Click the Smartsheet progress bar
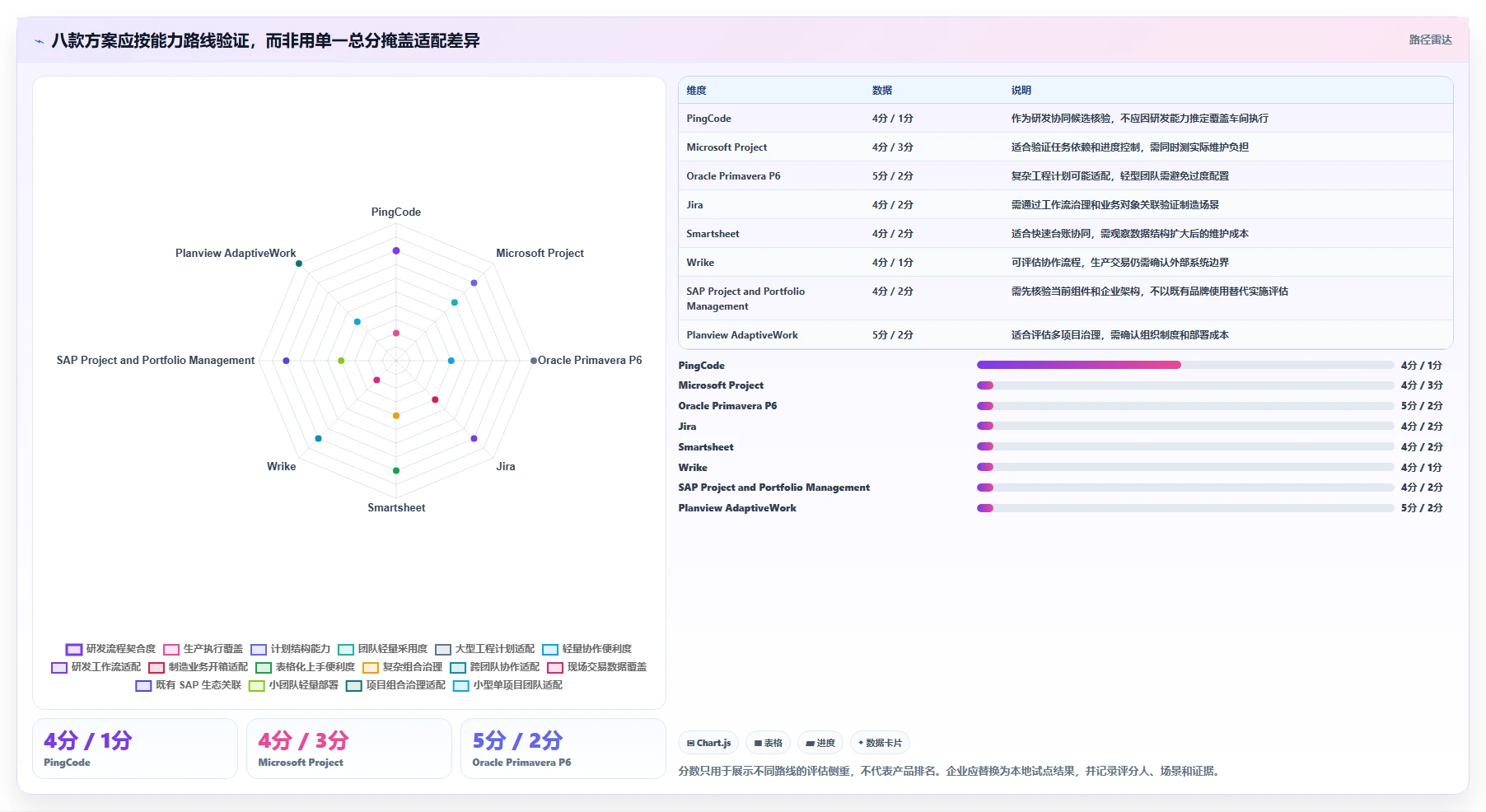1486x812 pixels. 1185,446
